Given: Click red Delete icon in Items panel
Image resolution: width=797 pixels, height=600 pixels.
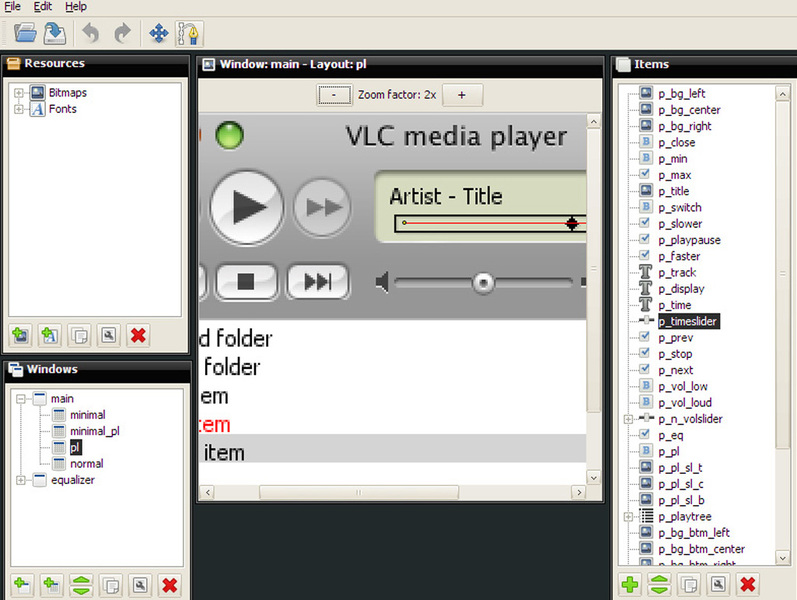Looking at the screenshot, I should 748,584.
